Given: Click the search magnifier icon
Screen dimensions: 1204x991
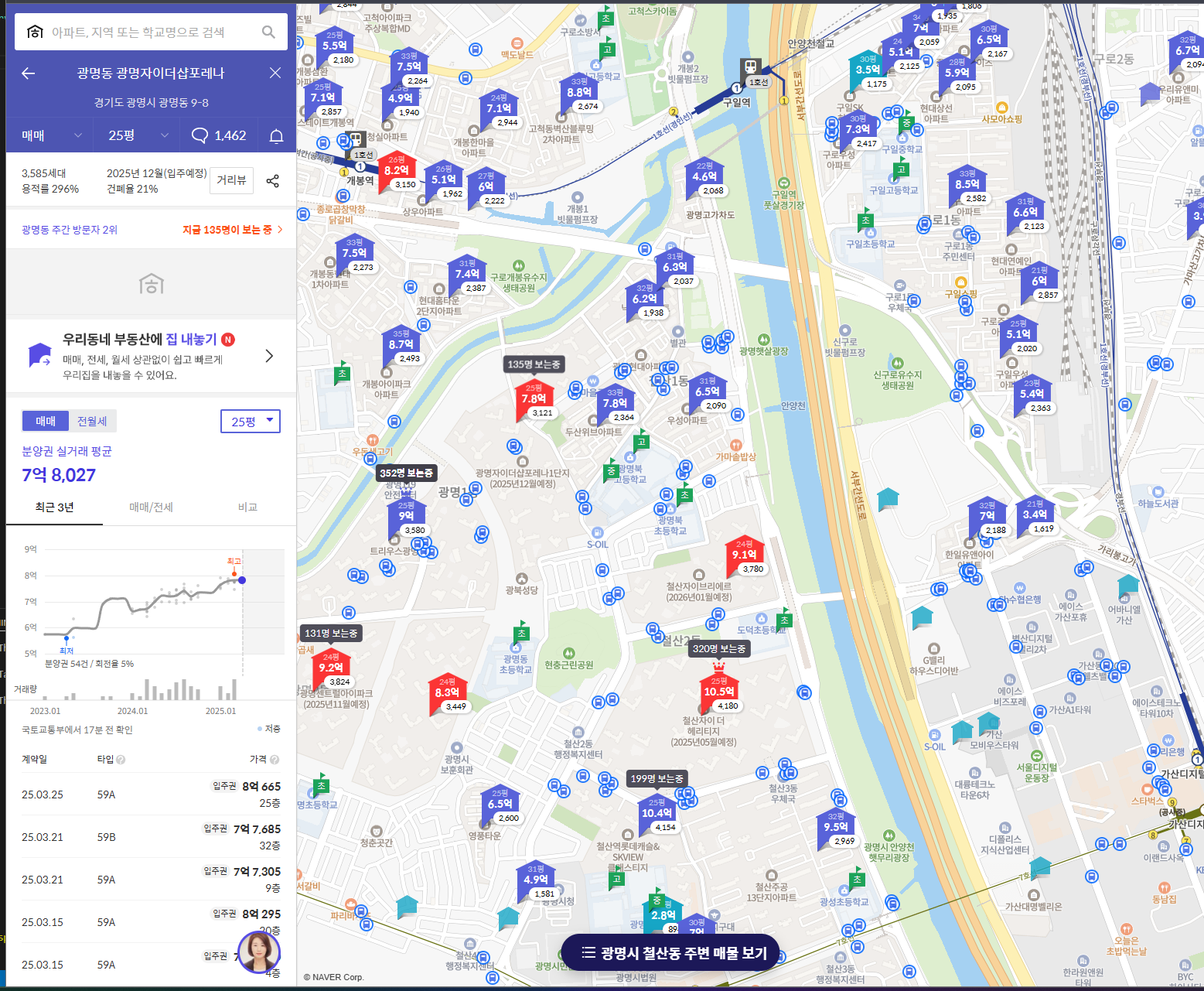Looking at the screenshot, I should (268, 32).
